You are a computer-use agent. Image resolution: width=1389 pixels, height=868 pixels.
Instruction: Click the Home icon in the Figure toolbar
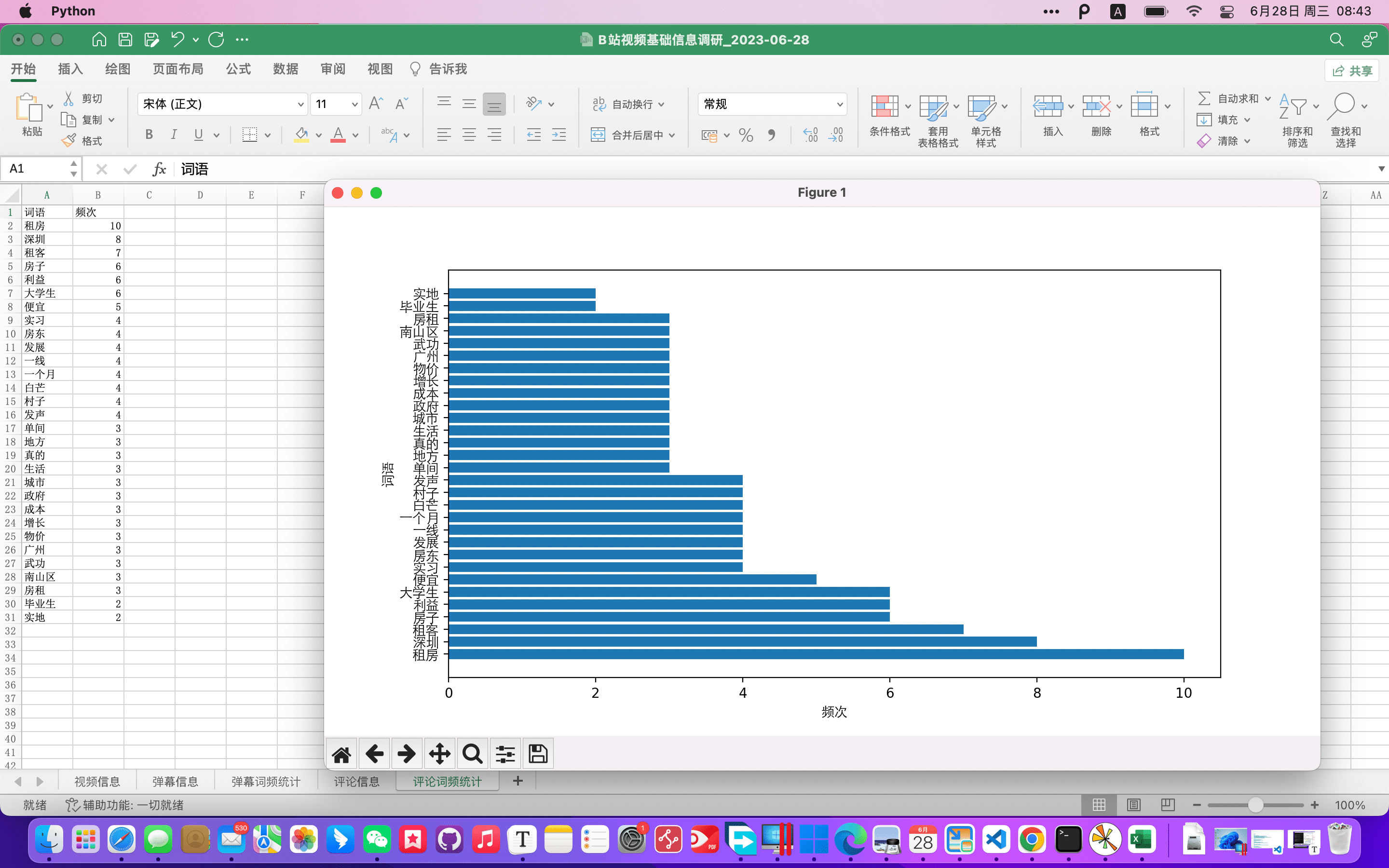(x=341, y=754)
